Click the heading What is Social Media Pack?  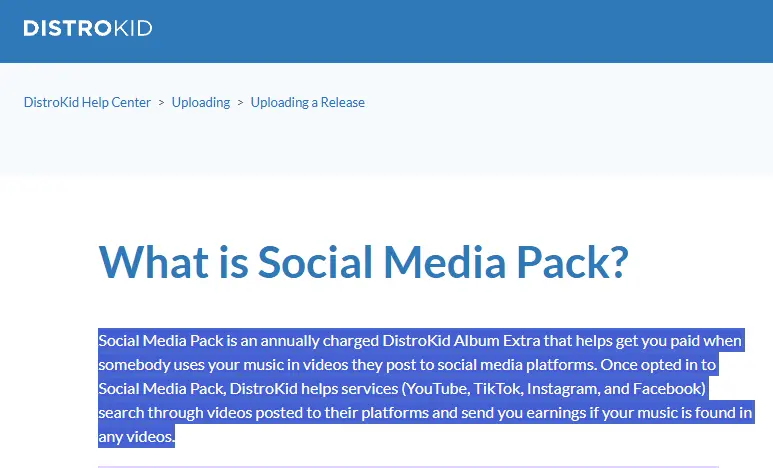(364, 261)
